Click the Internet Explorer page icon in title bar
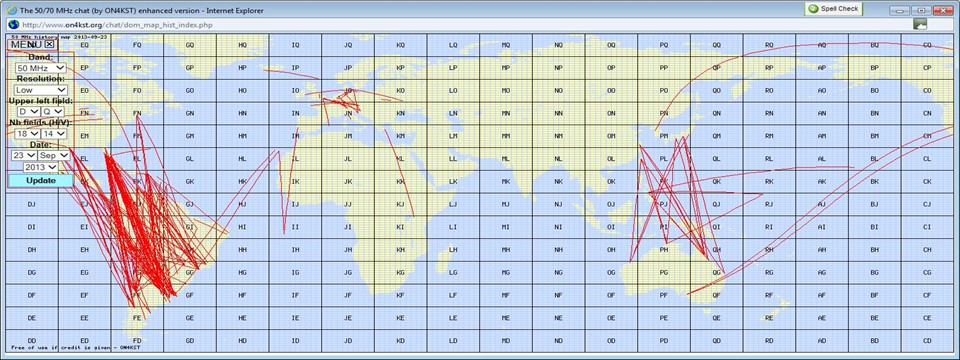 click(x=13, y=9)
